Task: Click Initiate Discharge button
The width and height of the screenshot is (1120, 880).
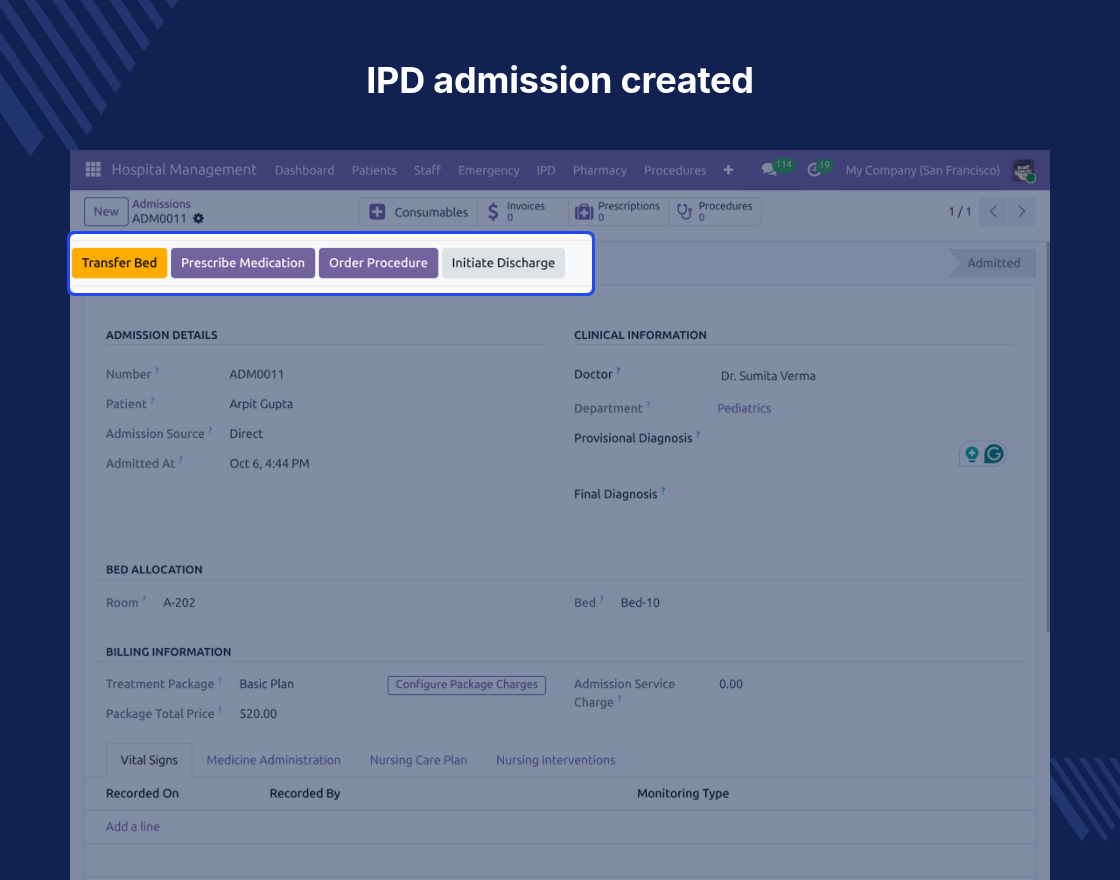Action: pyautogui.click(x=503, y=263)
